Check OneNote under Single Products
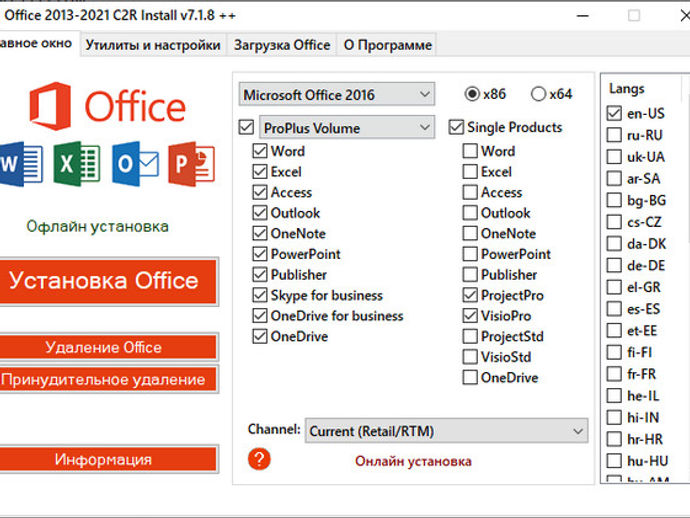 coord(470,233)
